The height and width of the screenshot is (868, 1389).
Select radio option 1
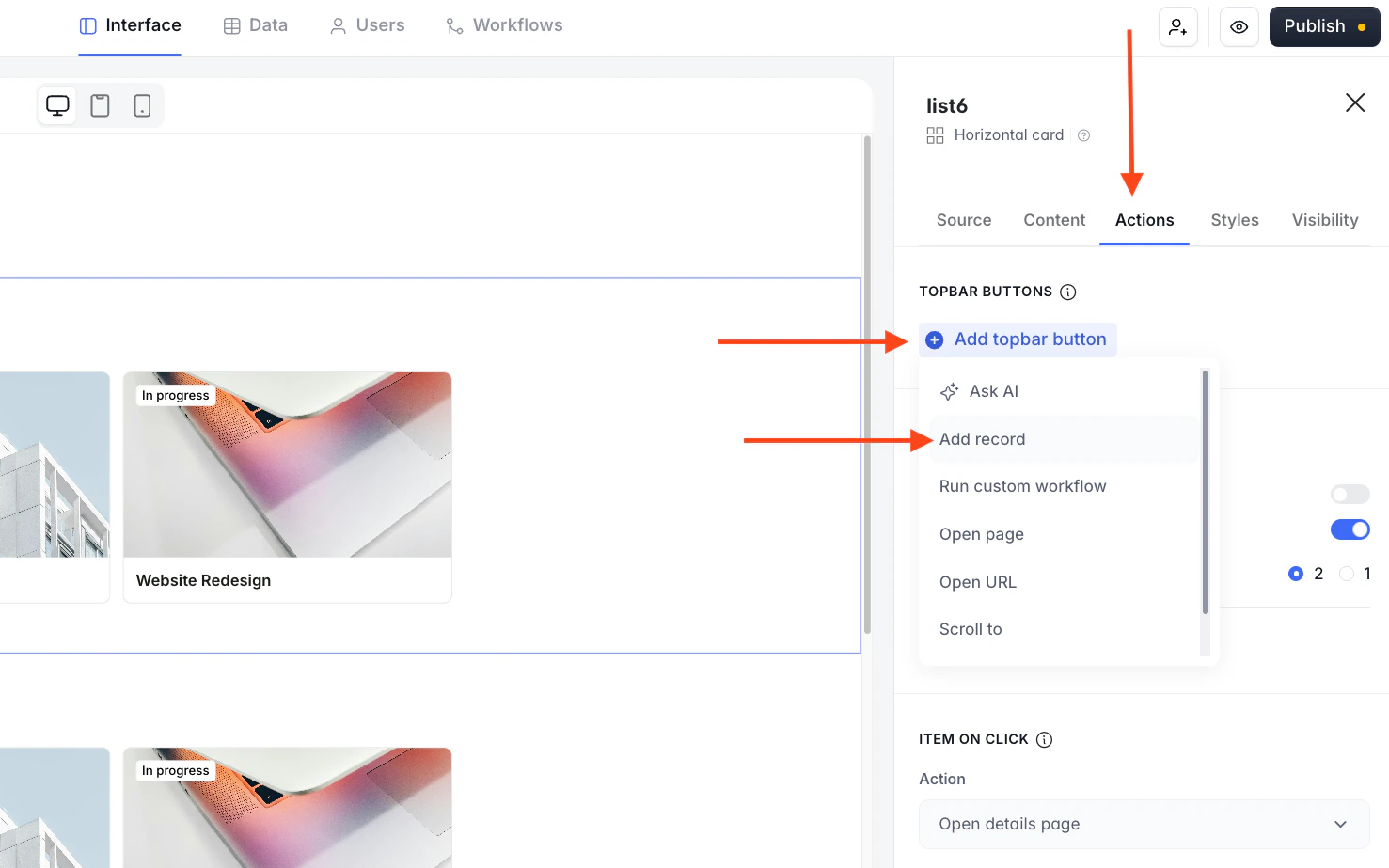(1347, 574)
